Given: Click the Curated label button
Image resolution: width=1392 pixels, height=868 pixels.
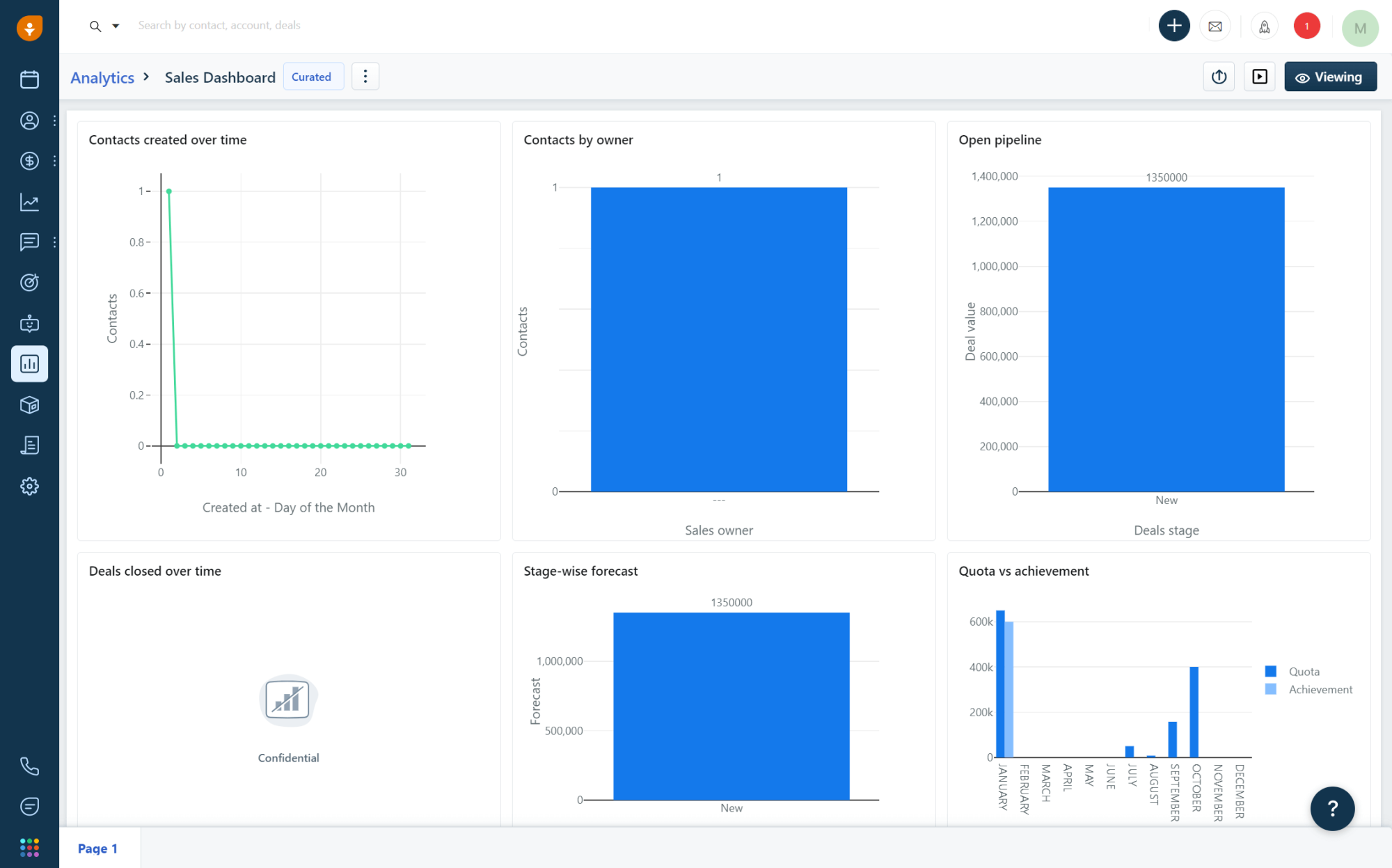Looking at the screenshot, I should click(x=311, y=77).
